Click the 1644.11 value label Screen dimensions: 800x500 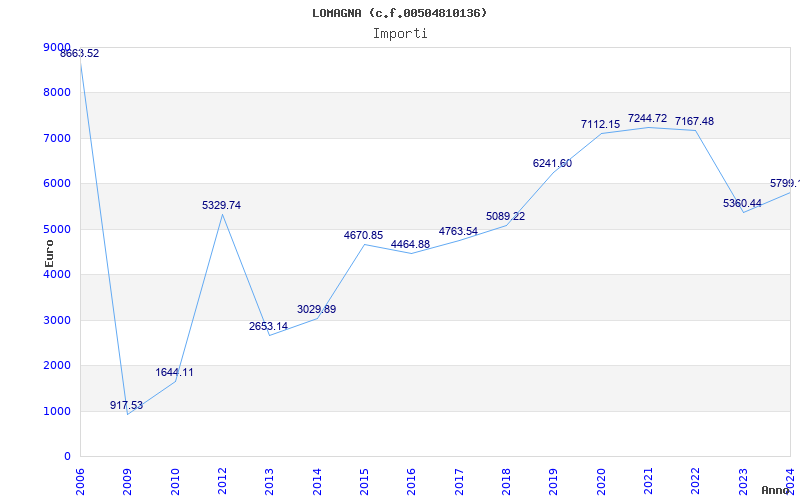pos(174,372)
